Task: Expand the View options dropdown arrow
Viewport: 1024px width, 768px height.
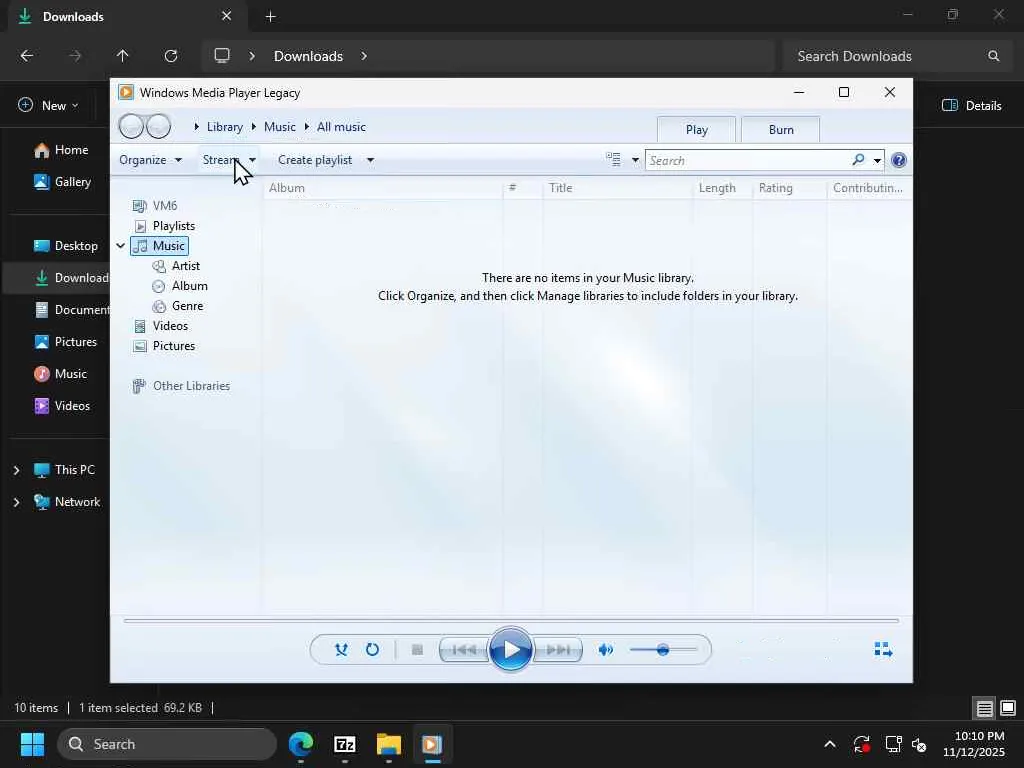Action: (x=635, y=160)
